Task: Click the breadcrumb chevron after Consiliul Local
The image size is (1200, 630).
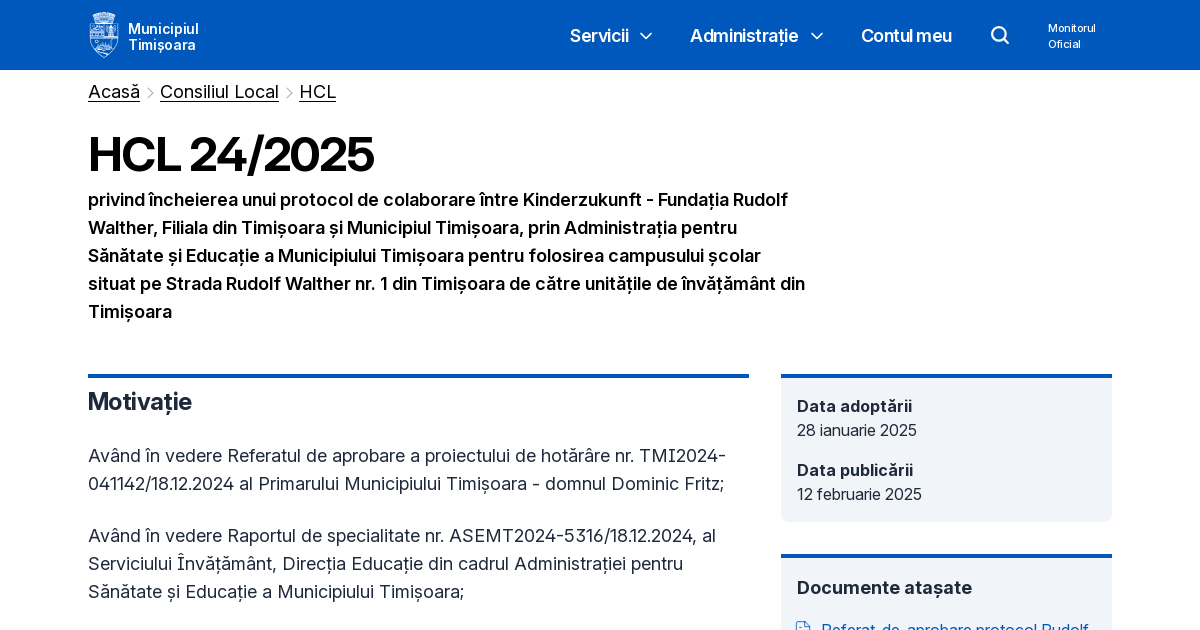Action: [289, 92]
